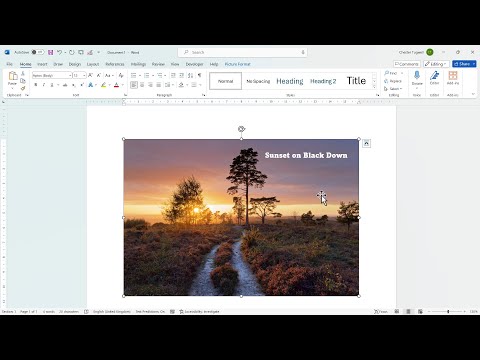Apply strikethrough formatting

pyautogui.click(x=65, y=85)
